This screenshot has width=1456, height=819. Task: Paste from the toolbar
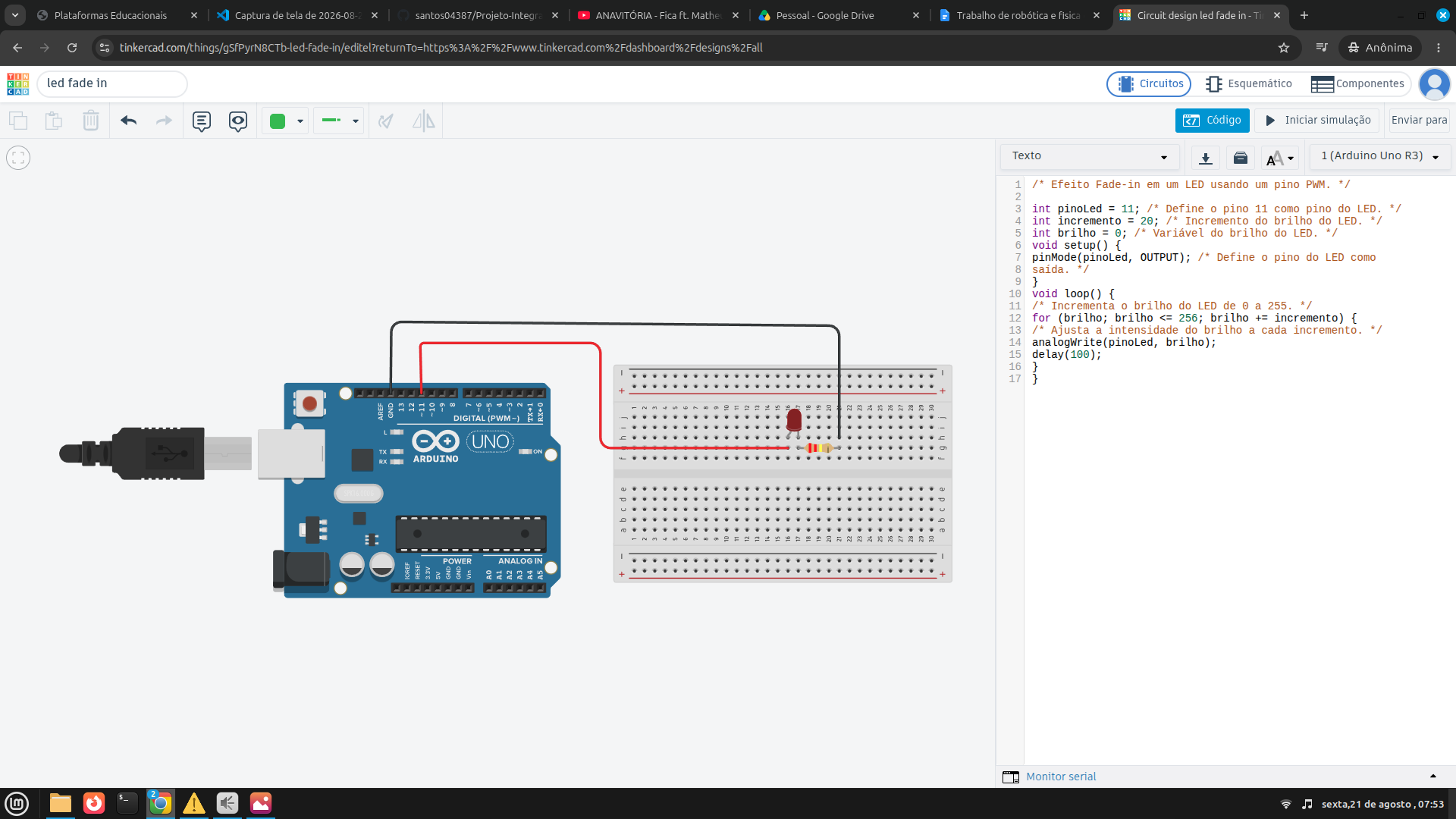pyautogui.click(x=54, y=121)
